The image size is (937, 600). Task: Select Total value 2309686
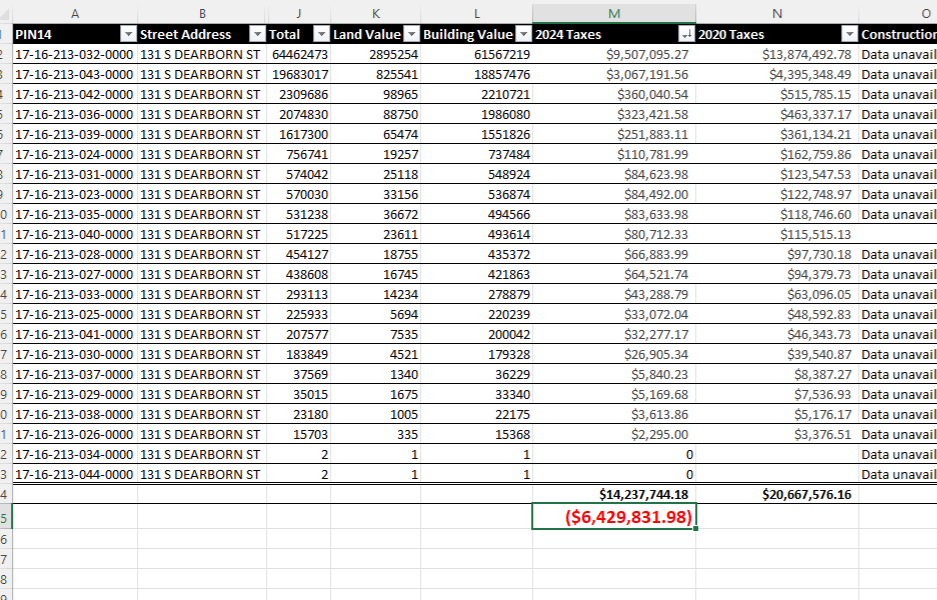tap(298, 94)
